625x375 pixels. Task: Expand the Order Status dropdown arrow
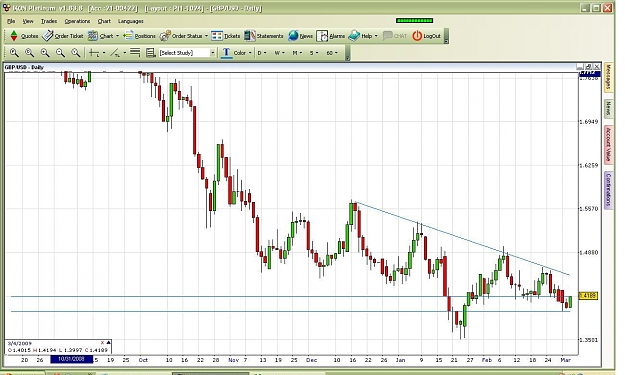(x=206, y=36)
